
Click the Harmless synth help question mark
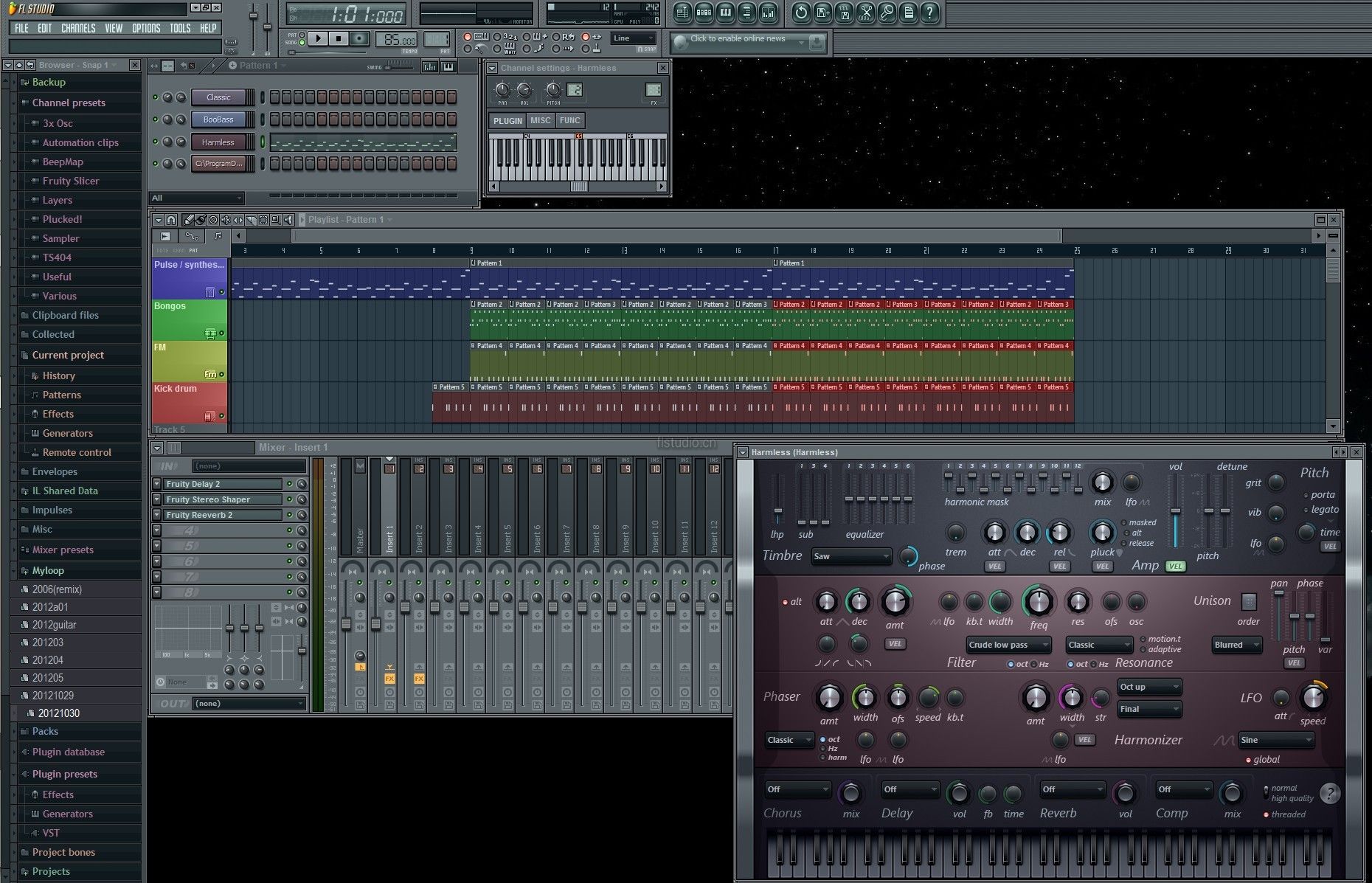1329,794
